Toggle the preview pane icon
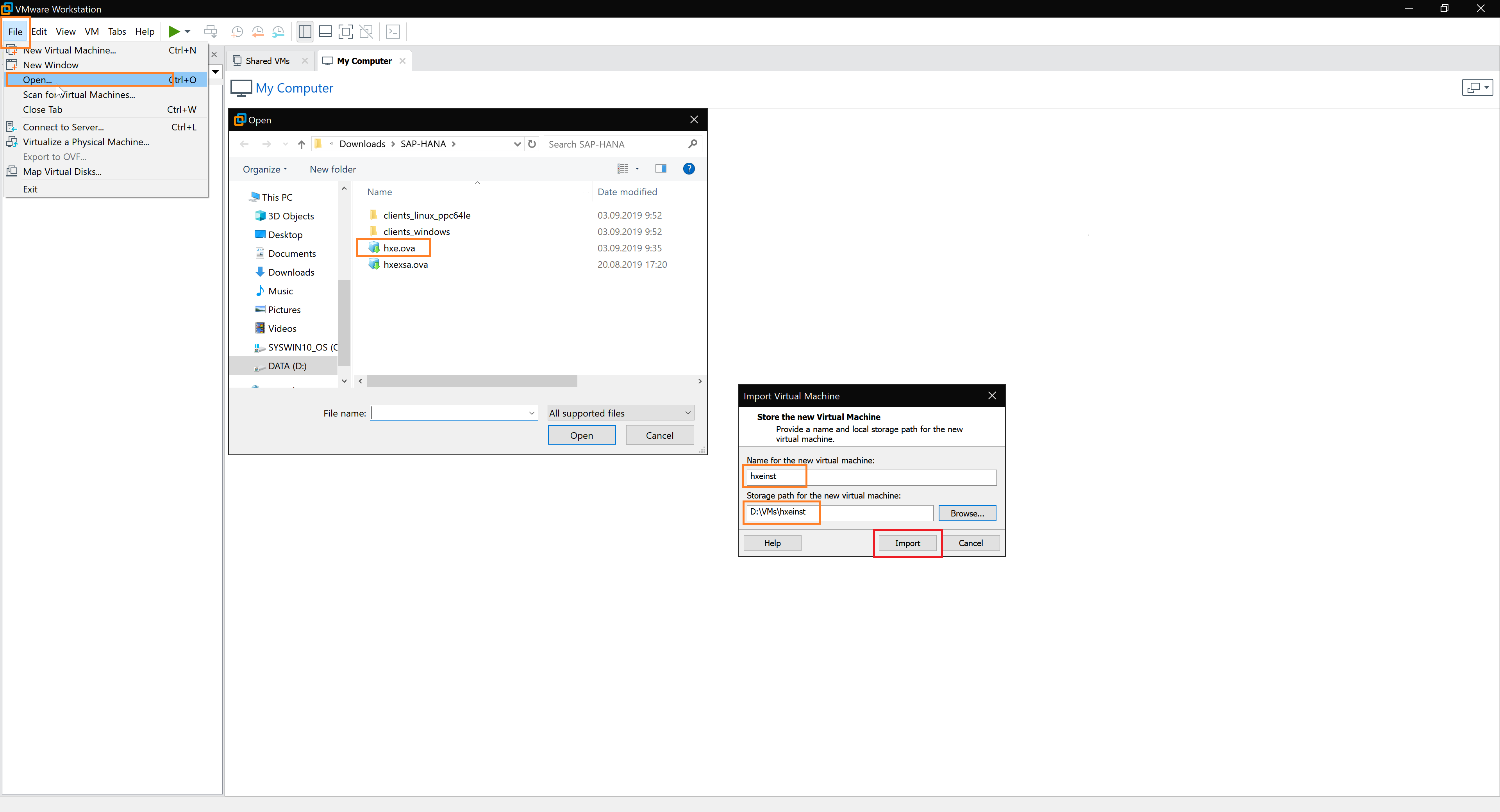 point(660,169)
